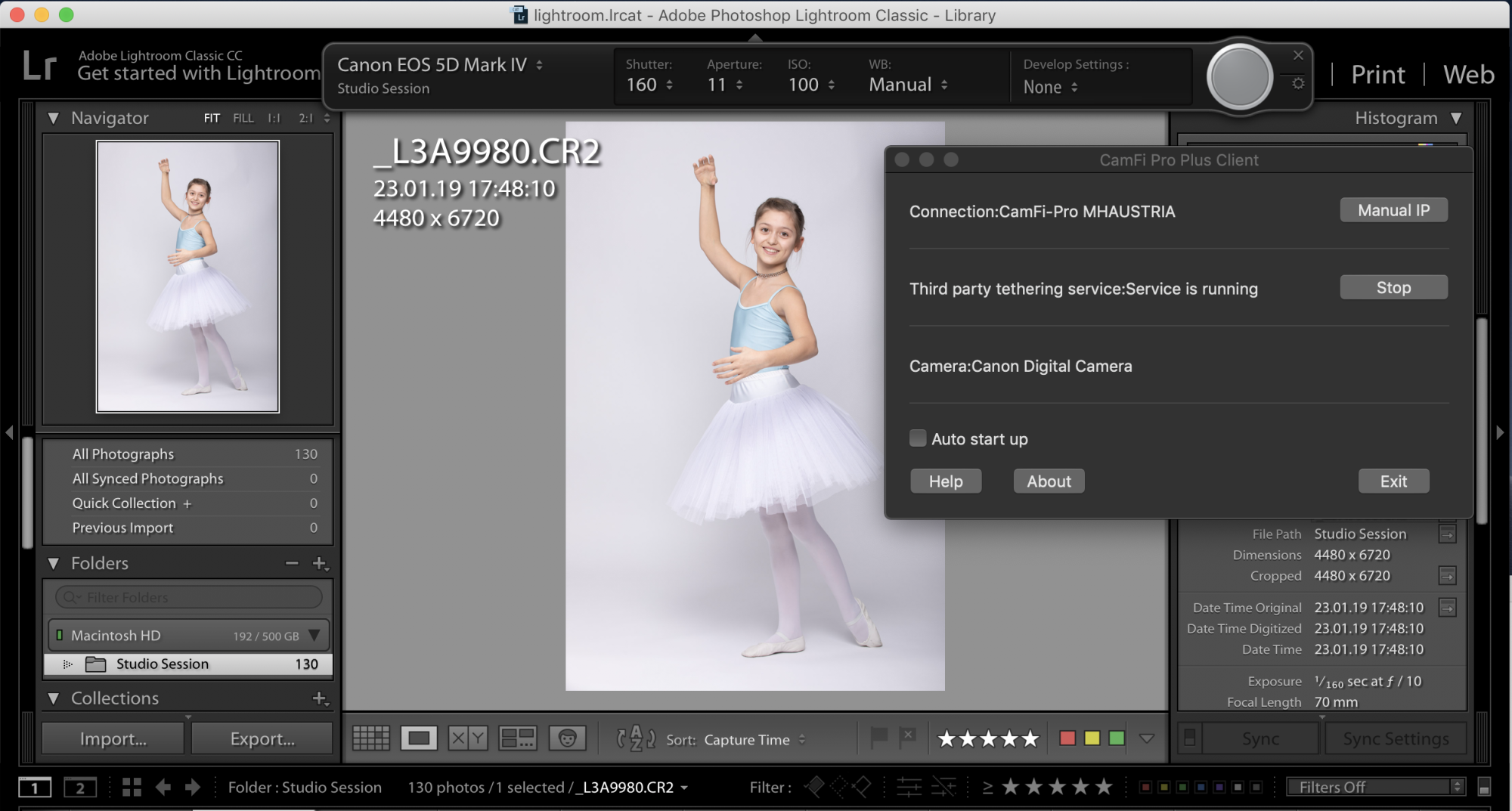The image size is (1512, 811).
Task: Select Loupe view icon
Action: [419, 738]
